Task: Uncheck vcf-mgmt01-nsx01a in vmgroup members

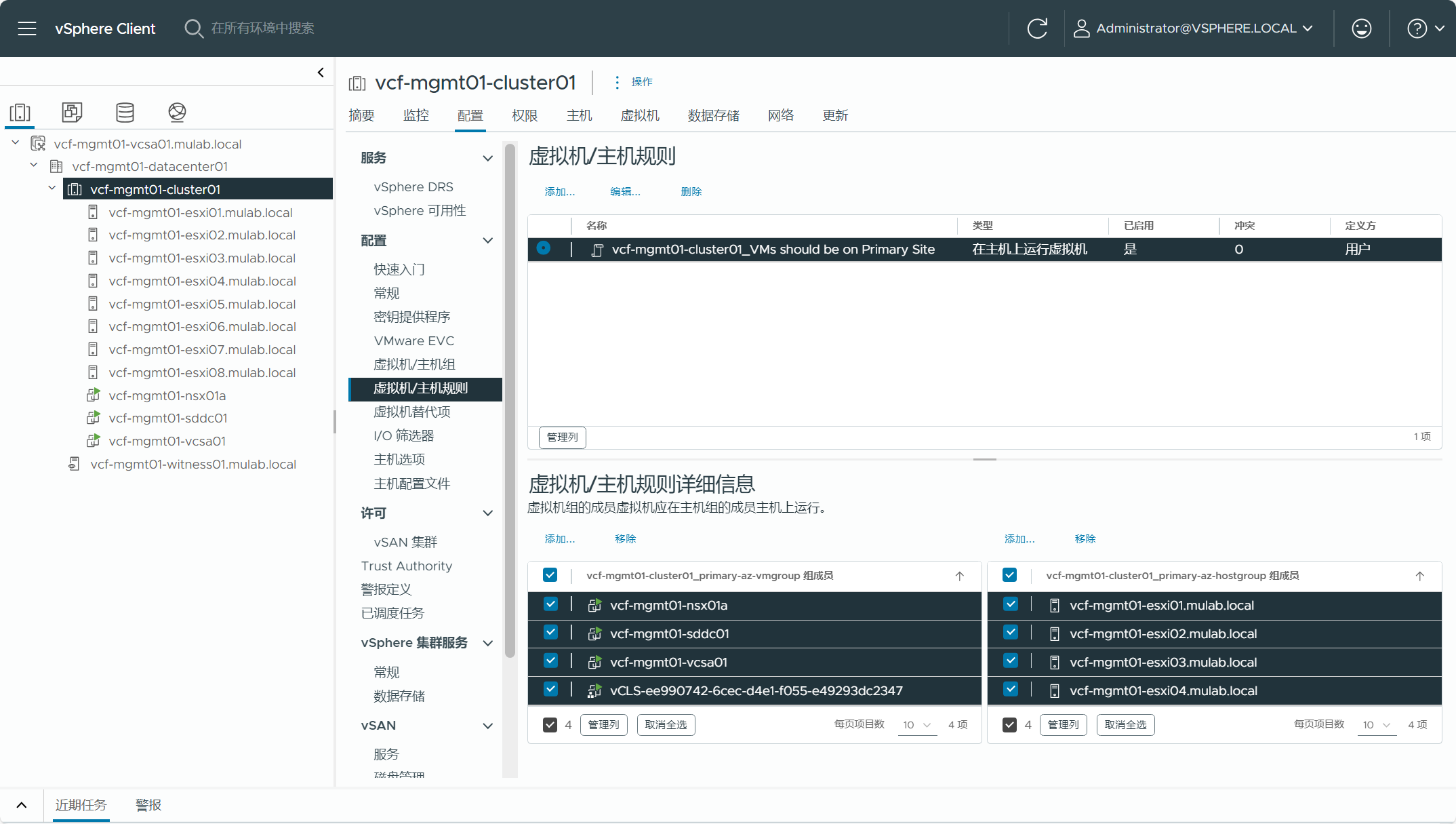Action: point(550,604)
